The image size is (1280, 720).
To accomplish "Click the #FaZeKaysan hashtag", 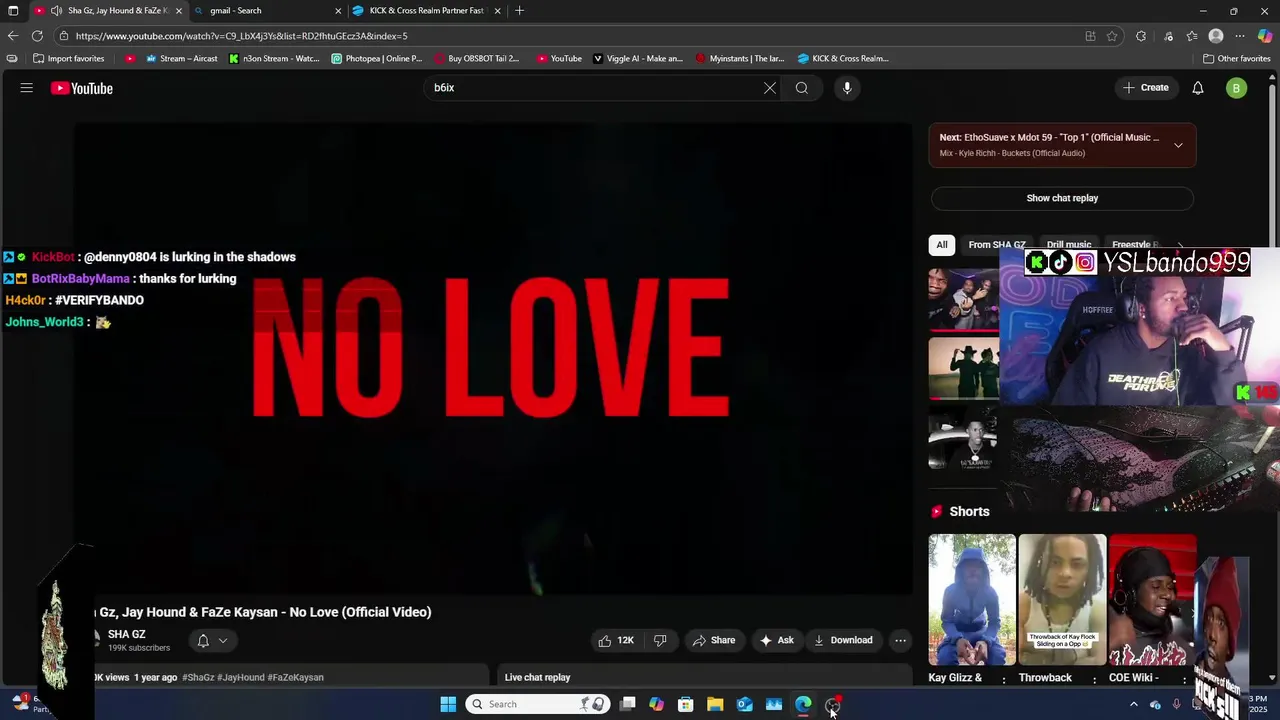I will (x=295, y=677).
